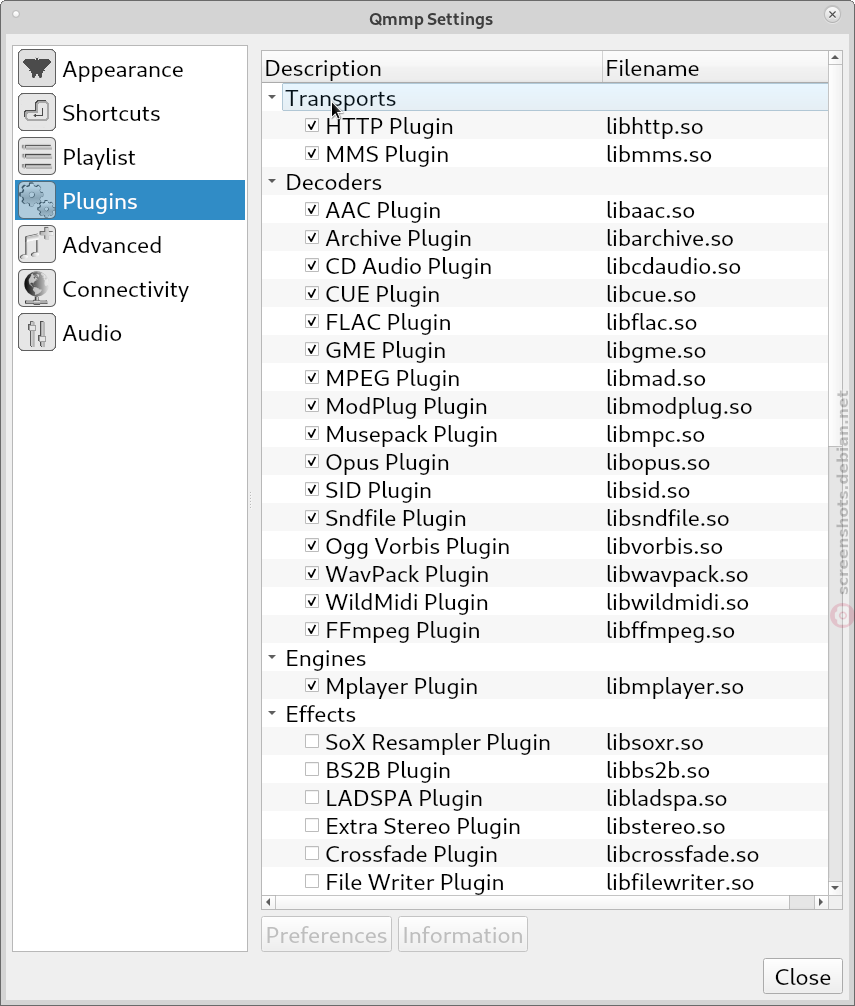Click the Information button
The height and width of the screenshot is (1006, 855).
(x=462, y=934)
